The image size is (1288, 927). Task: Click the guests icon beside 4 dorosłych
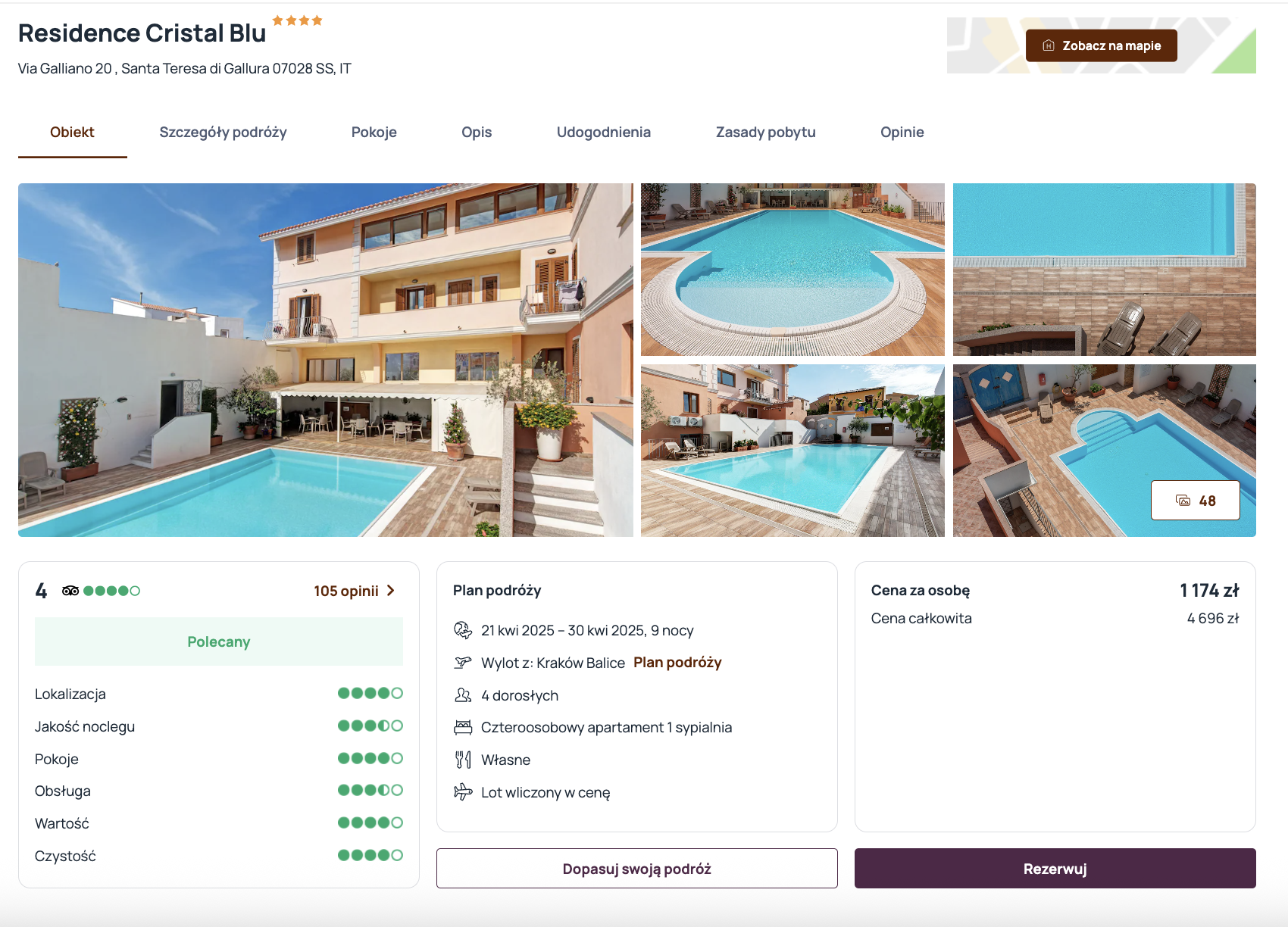(x=463, y=695)
